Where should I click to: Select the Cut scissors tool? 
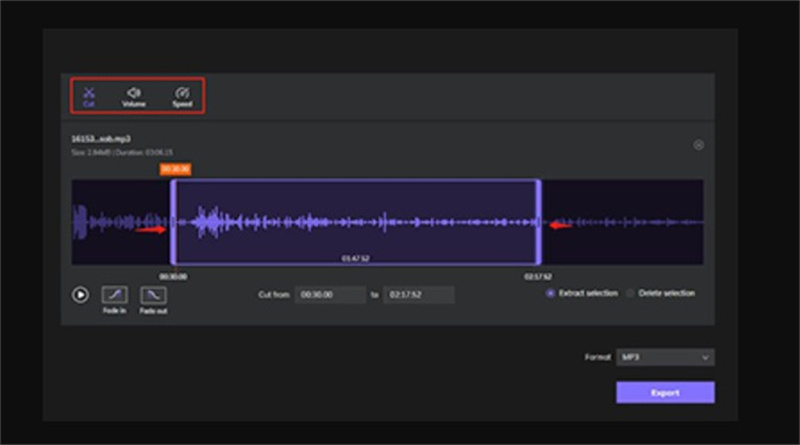pyautogui.click(x=89, y=95)
